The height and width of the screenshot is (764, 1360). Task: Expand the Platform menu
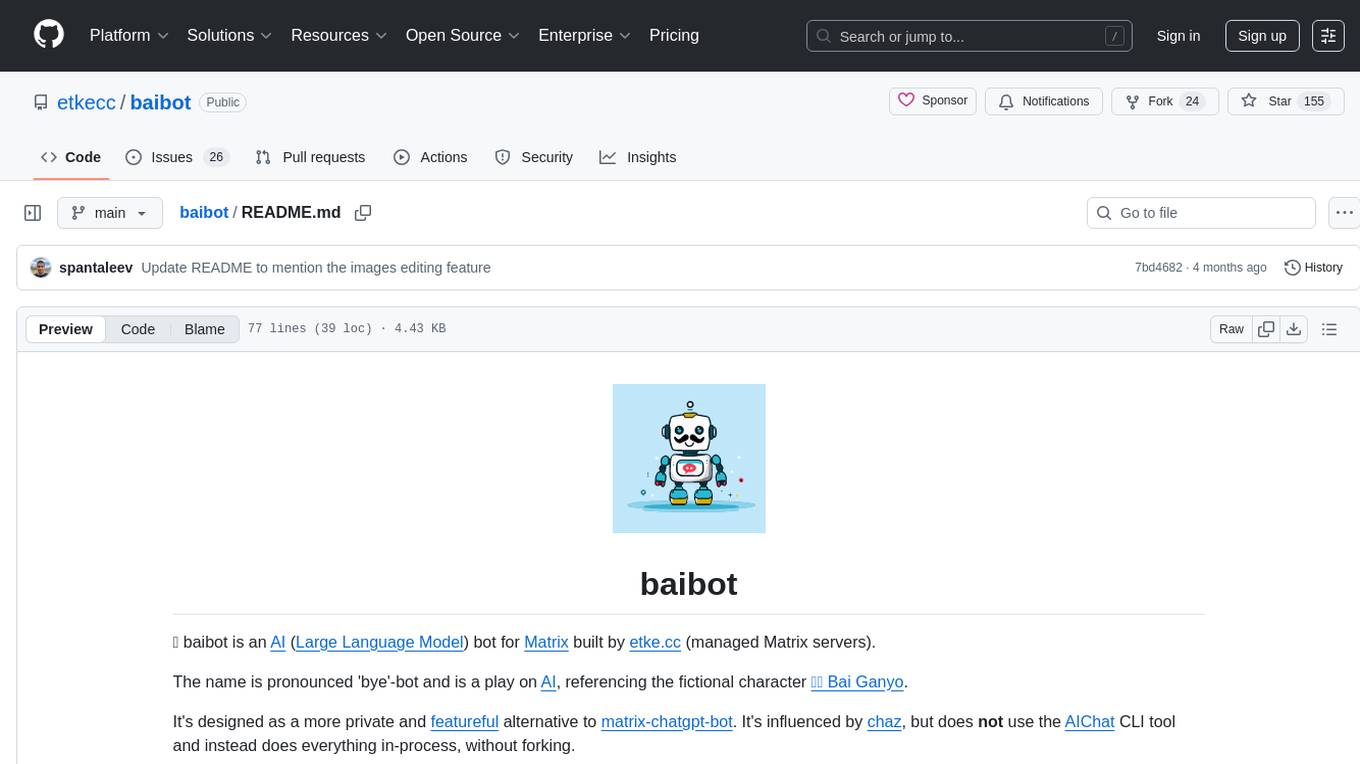pyautogui.click(x=129, y=35)
